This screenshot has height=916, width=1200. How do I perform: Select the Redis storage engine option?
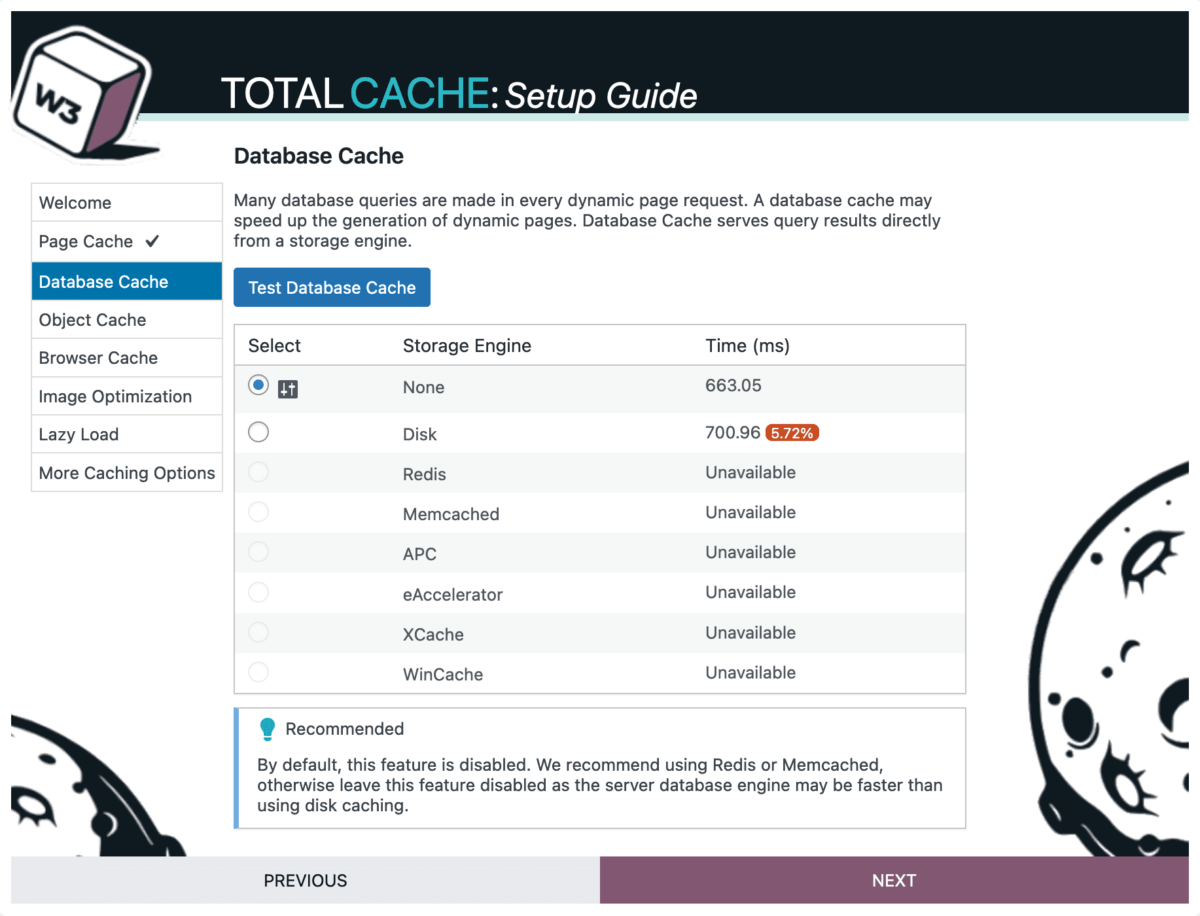pyautogui.click(x=258, y=471)
